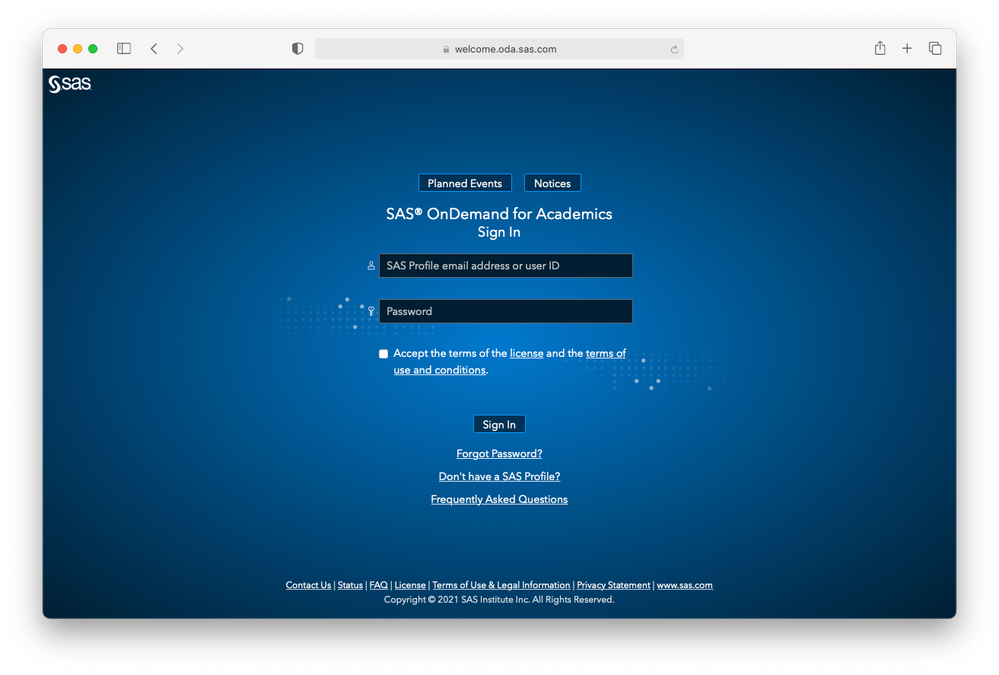The image size is (999, 675).
Task: Click the welcome.oda.sas.com address bar
Action: click(x=499, y=49)
